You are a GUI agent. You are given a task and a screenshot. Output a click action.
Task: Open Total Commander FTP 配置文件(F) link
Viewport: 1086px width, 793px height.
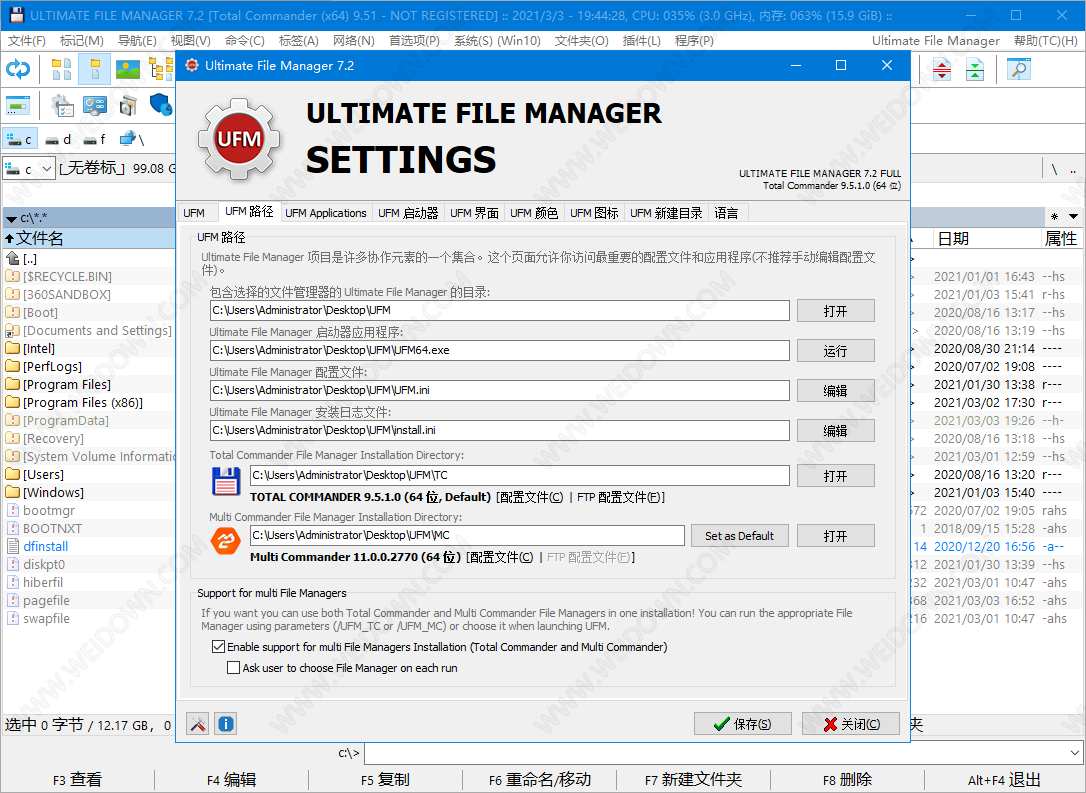point(621,497)
